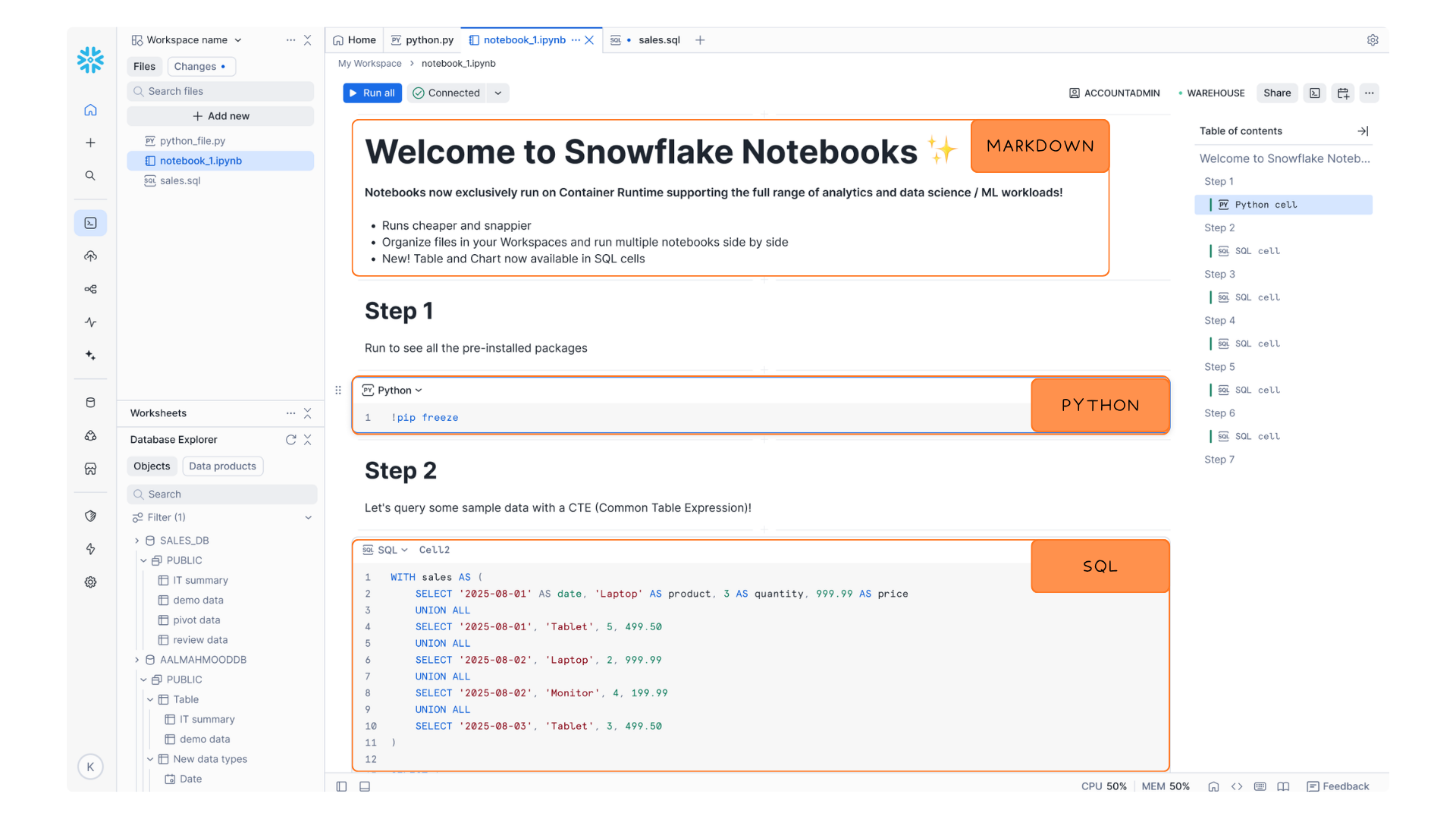Screen dimensions: 1456x819
Task: Click the schedule calendar icon in toolbar
Action: click(1343, 93)
